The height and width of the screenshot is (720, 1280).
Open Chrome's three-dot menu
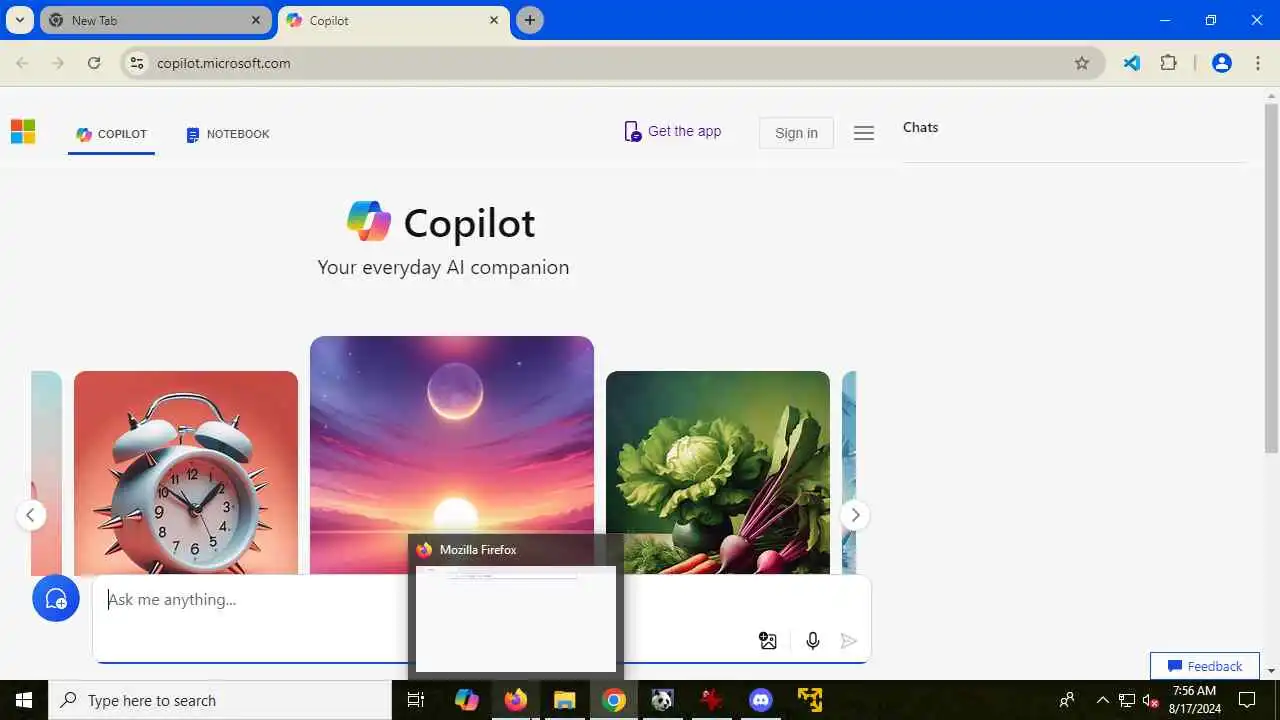pos(1258,63)
